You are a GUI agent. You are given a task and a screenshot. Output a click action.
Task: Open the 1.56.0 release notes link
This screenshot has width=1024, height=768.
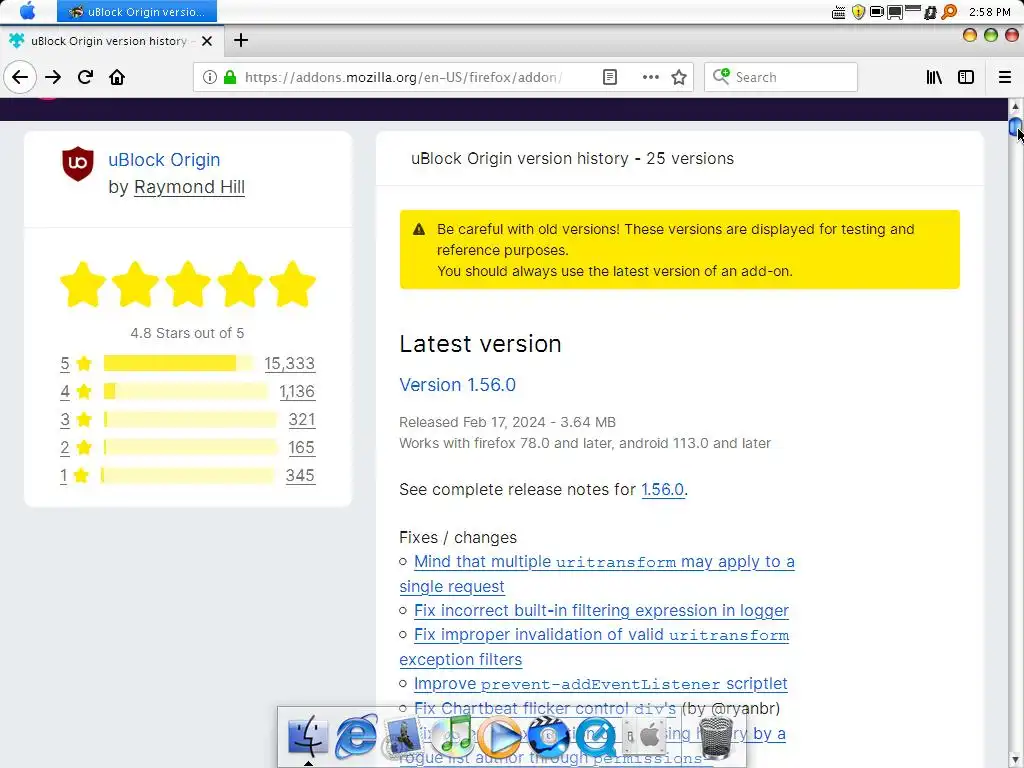pyautogui.click(x=662, y=489)
